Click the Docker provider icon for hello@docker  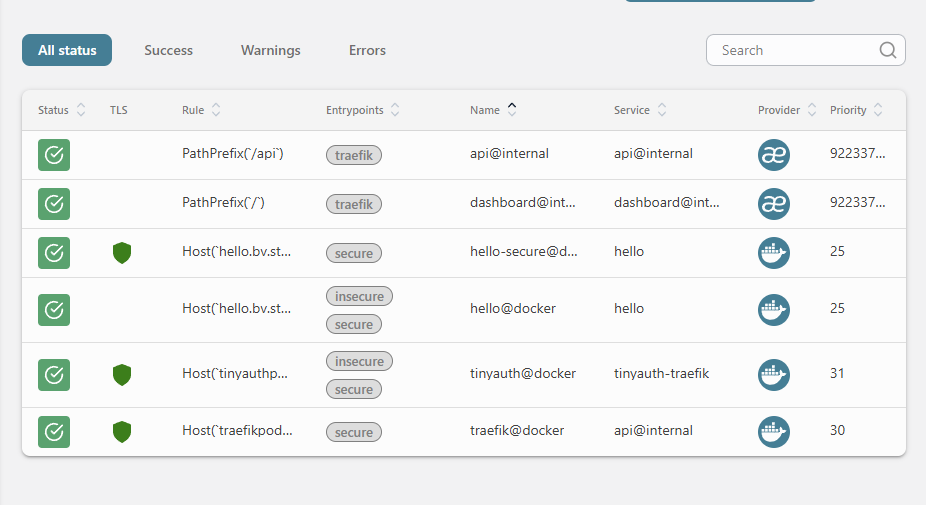[774, 310]
